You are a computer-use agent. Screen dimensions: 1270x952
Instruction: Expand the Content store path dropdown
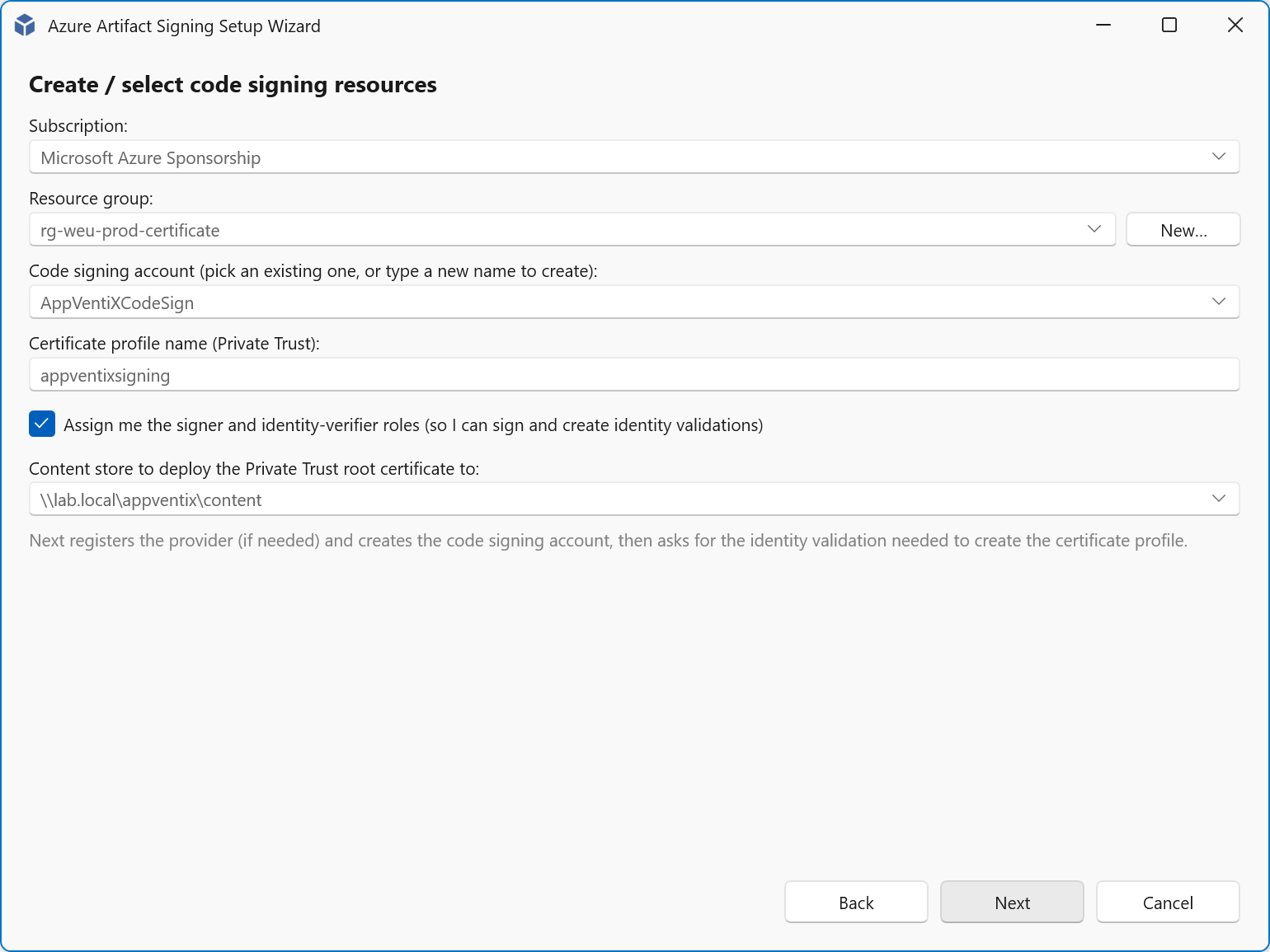coord(634,499)
